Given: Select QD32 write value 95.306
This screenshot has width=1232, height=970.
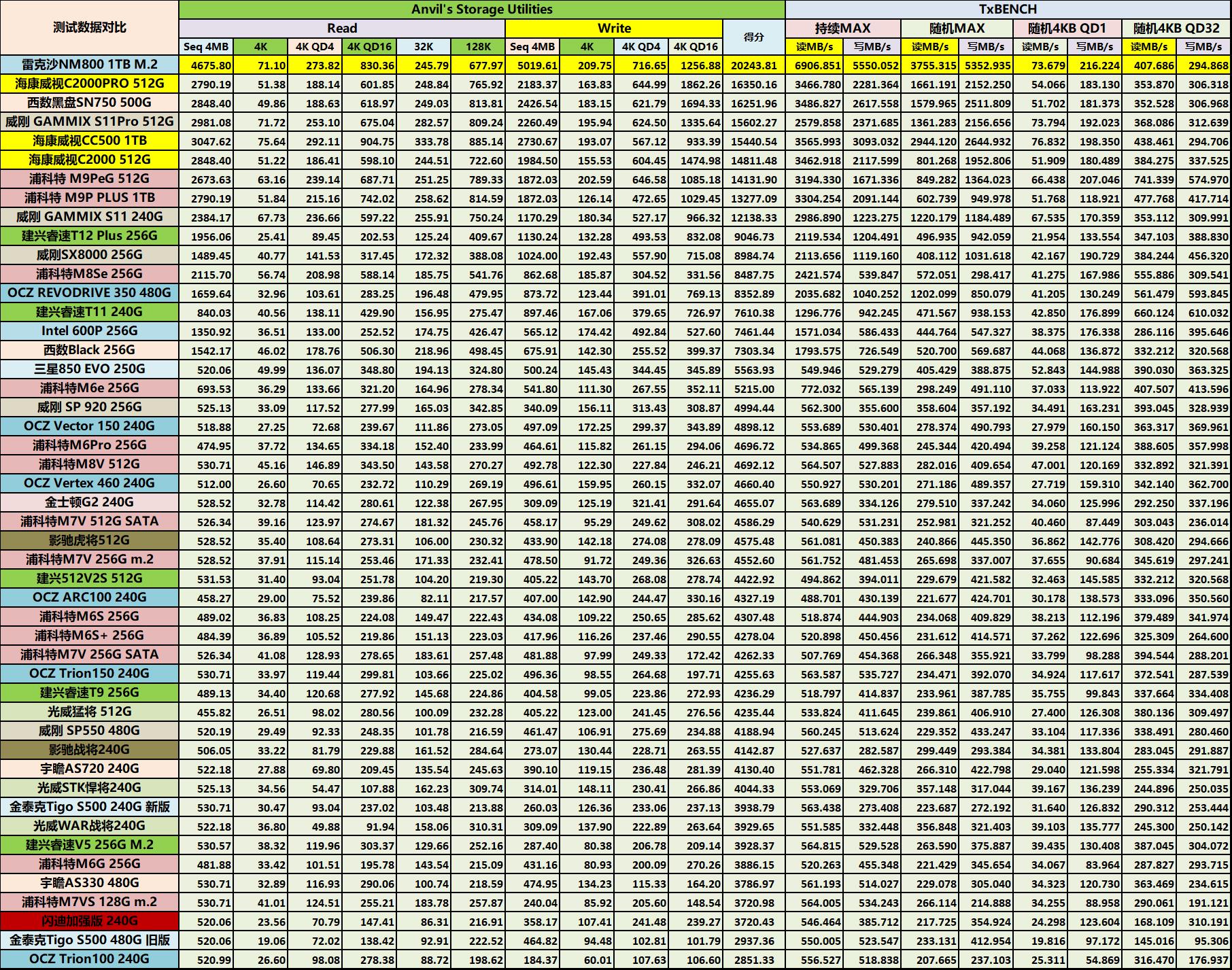Looking at the screenshot, I should tap(1204, 941).
